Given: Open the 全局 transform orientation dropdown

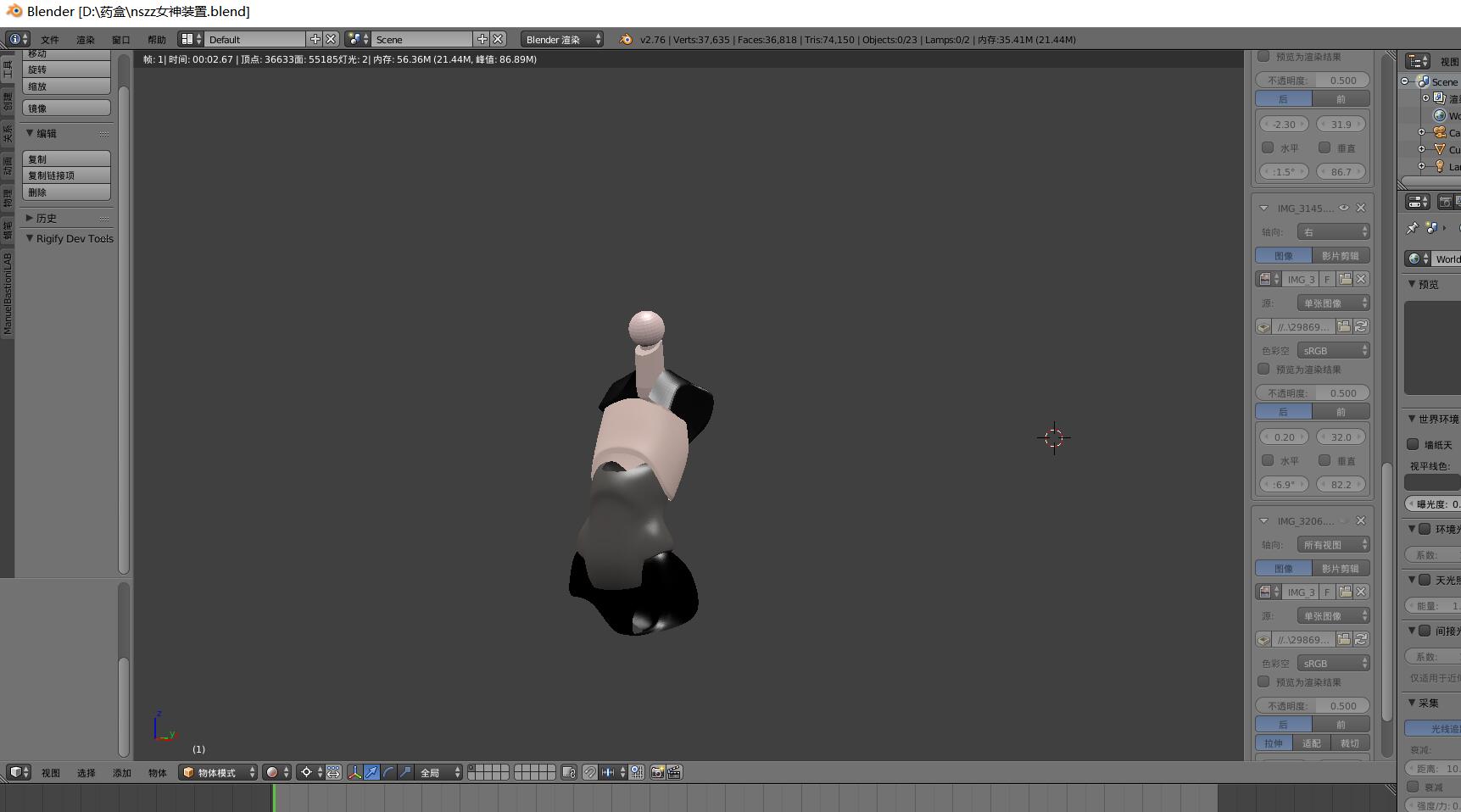Looking at the screenshot, I should 439,772.
